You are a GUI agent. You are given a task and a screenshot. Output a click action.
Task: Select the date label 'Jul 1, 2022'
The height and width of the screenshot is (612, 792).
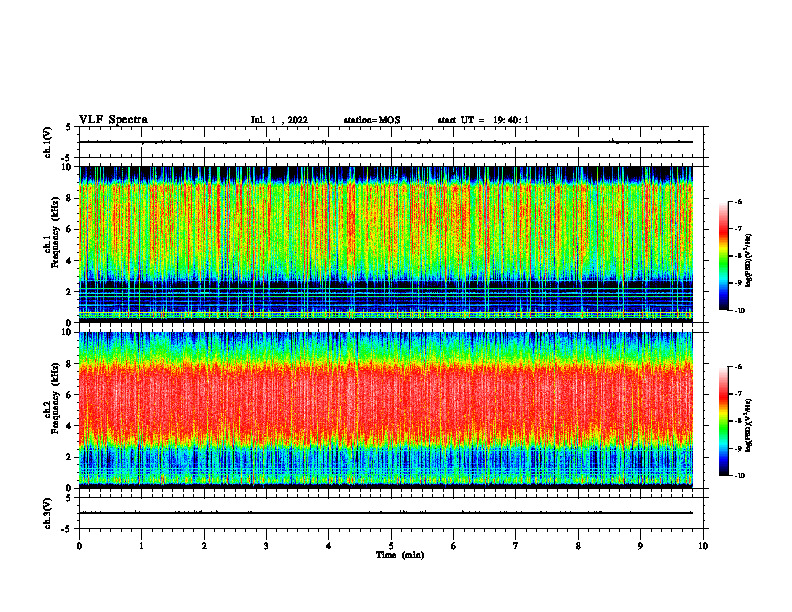point(279,120)
